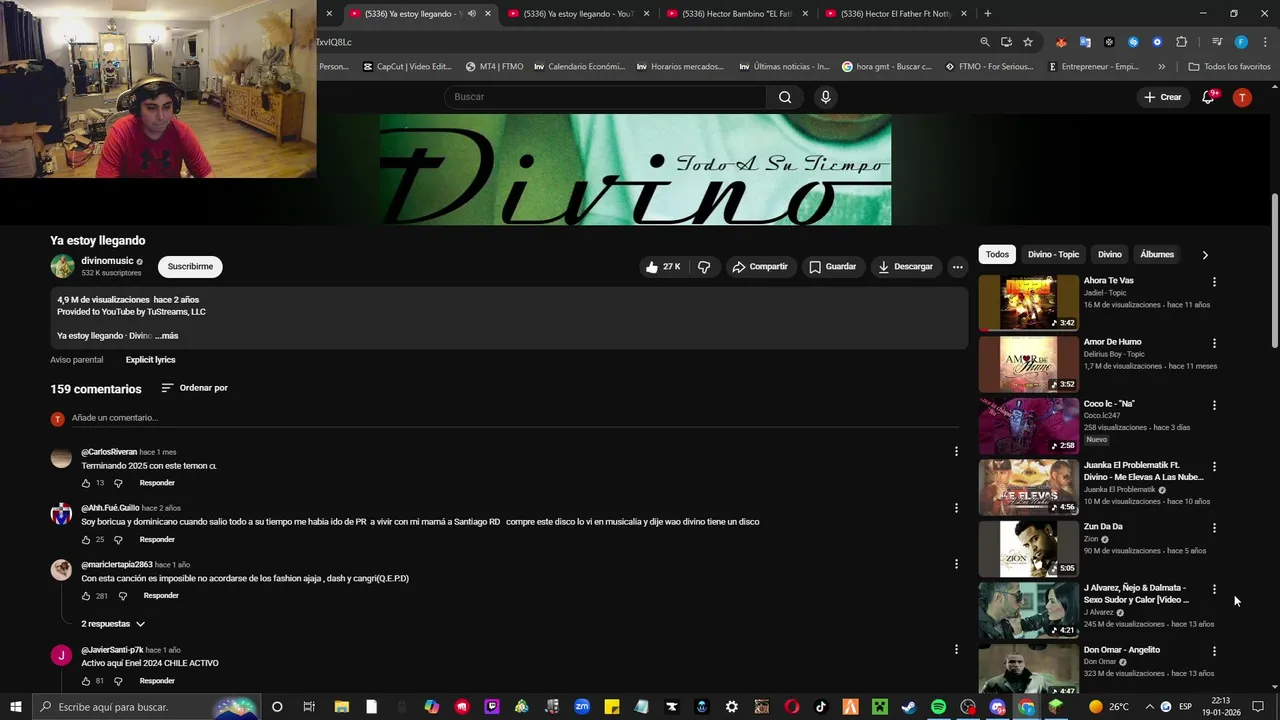Open a new browser tab with plus
This screenshot has width=1280, height=720.
[x=988, y=14]
